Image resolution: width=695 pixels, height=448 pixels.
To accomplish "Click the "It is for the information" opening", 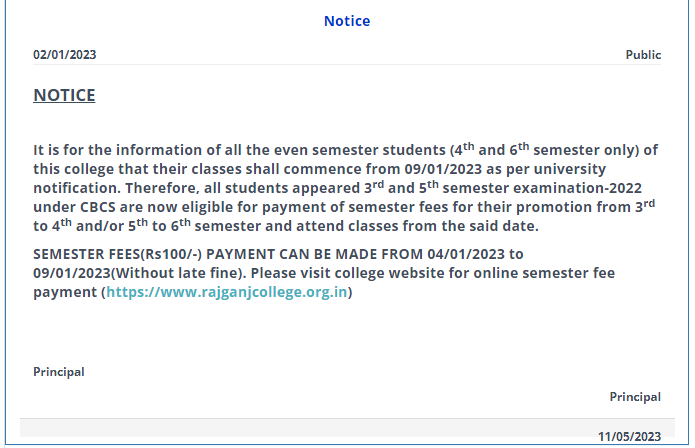I will (x=112, y=150).
